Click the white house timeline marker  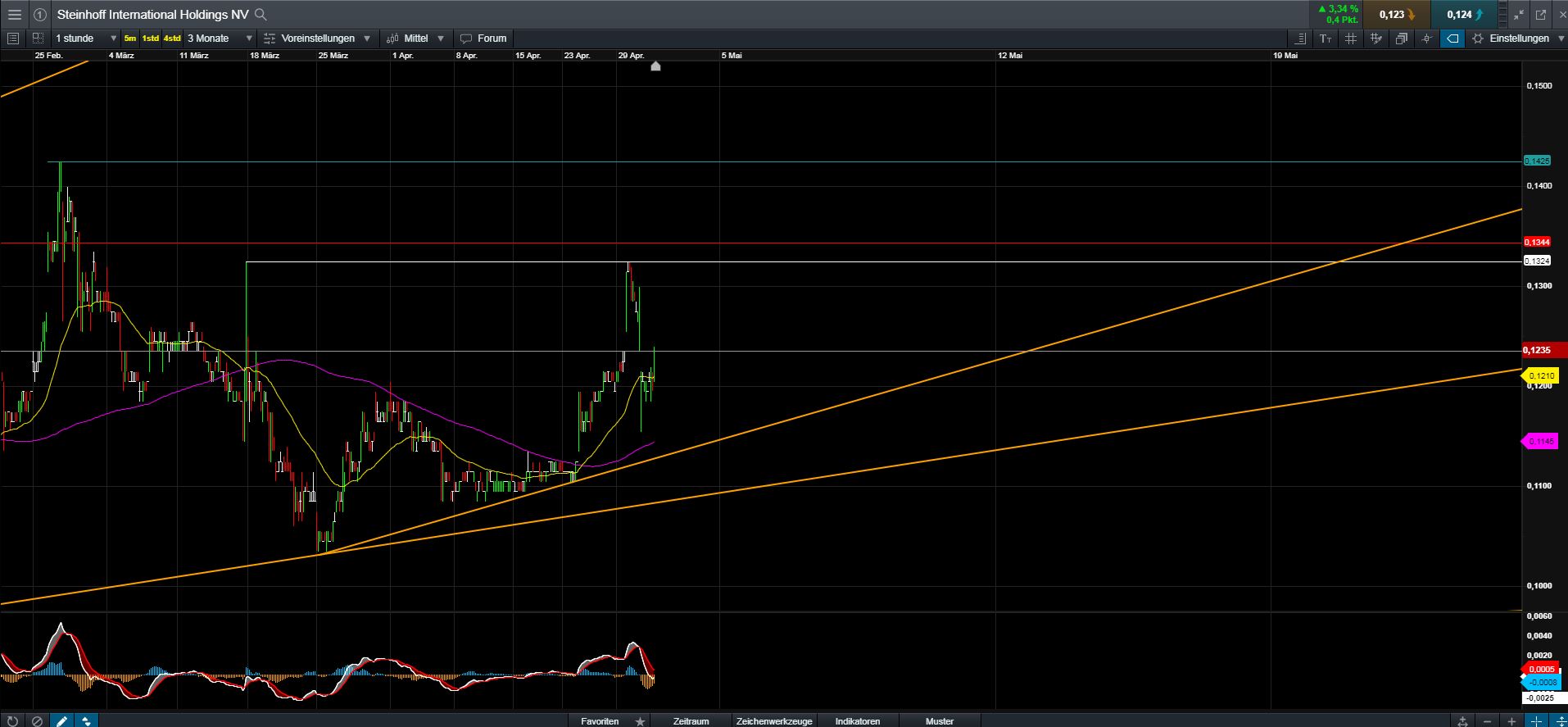655,66
